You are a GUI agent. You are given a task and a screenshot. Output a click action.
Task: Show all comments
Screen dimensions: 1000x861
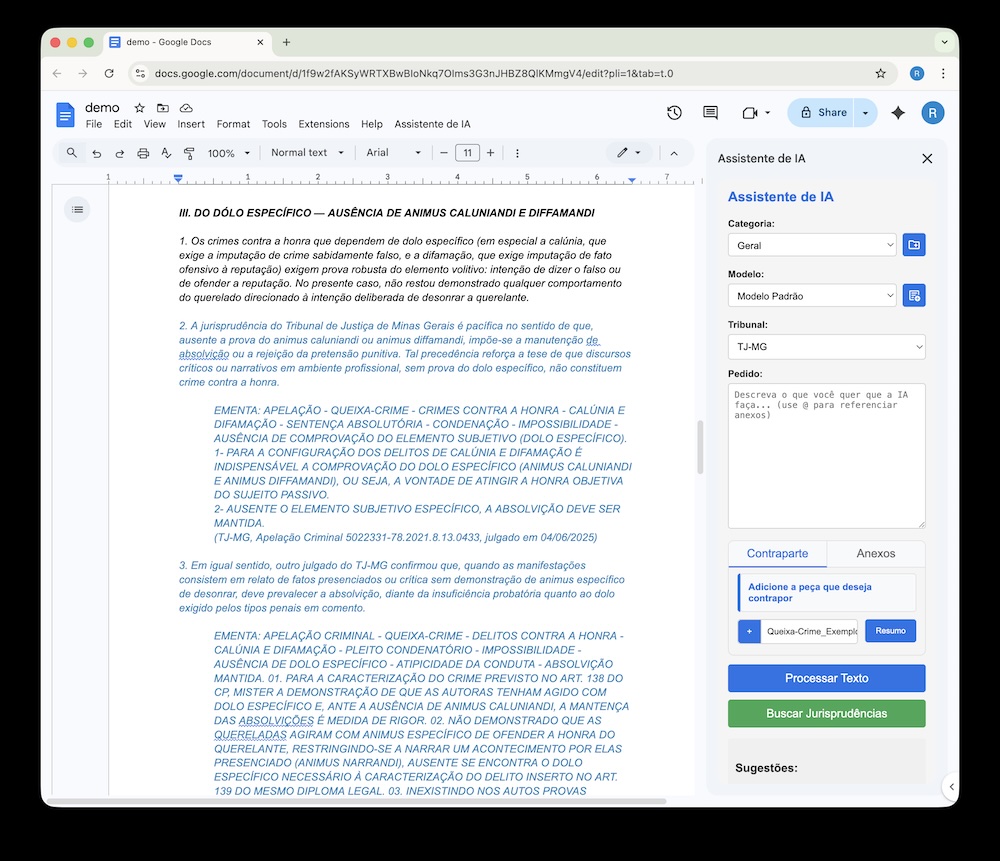click(x=710, y=113)
